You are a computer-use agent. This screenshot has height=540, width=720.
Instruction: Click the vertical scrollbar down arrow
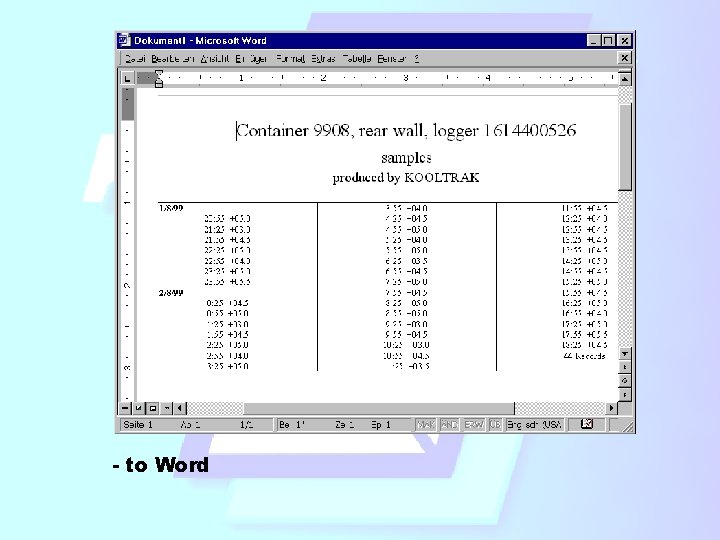point(624,354)
